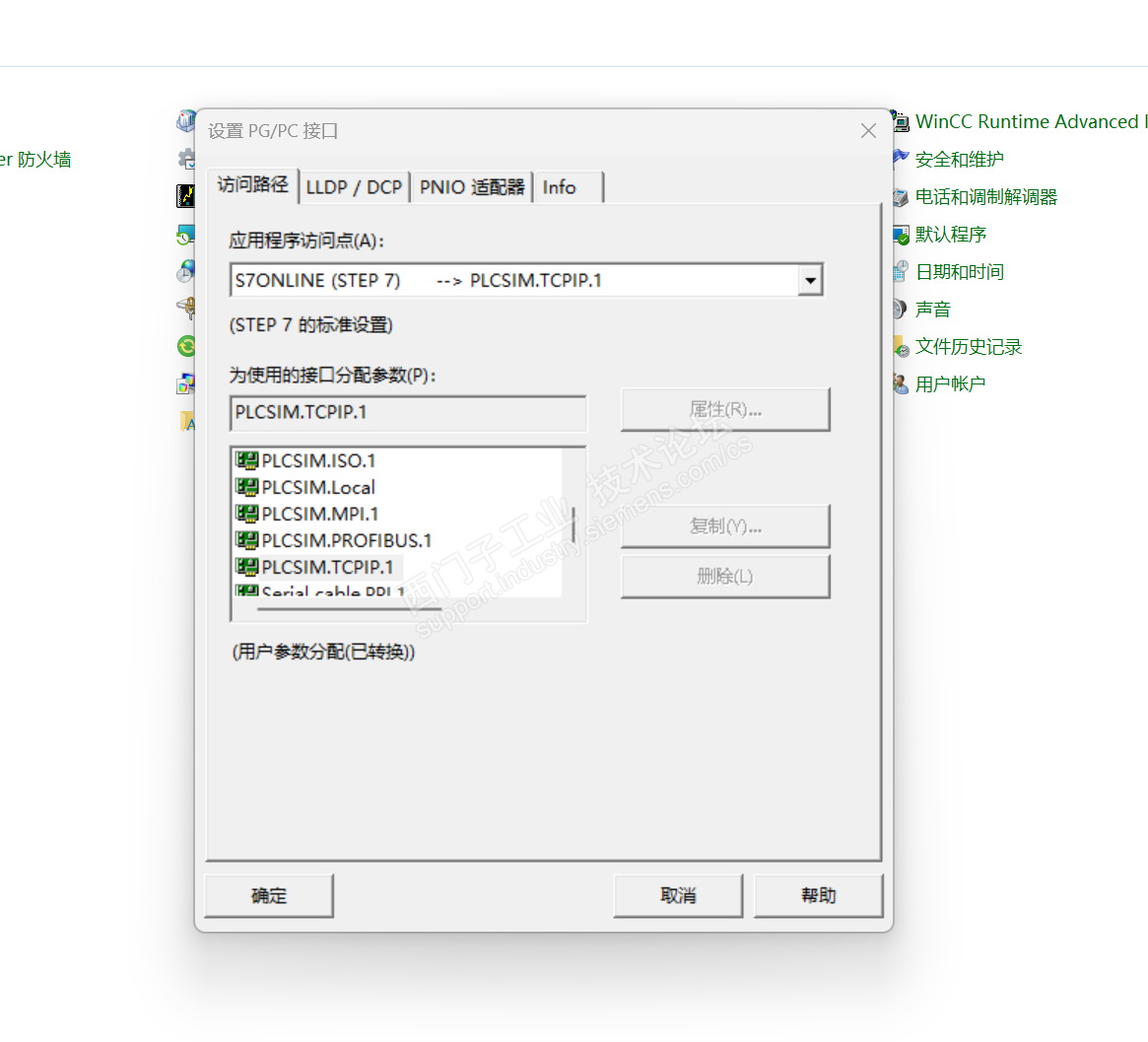This screenshot has width=1148, height=1042.
Task: Click the gear with checkbox icon
Action: click(x=186, y=158)
